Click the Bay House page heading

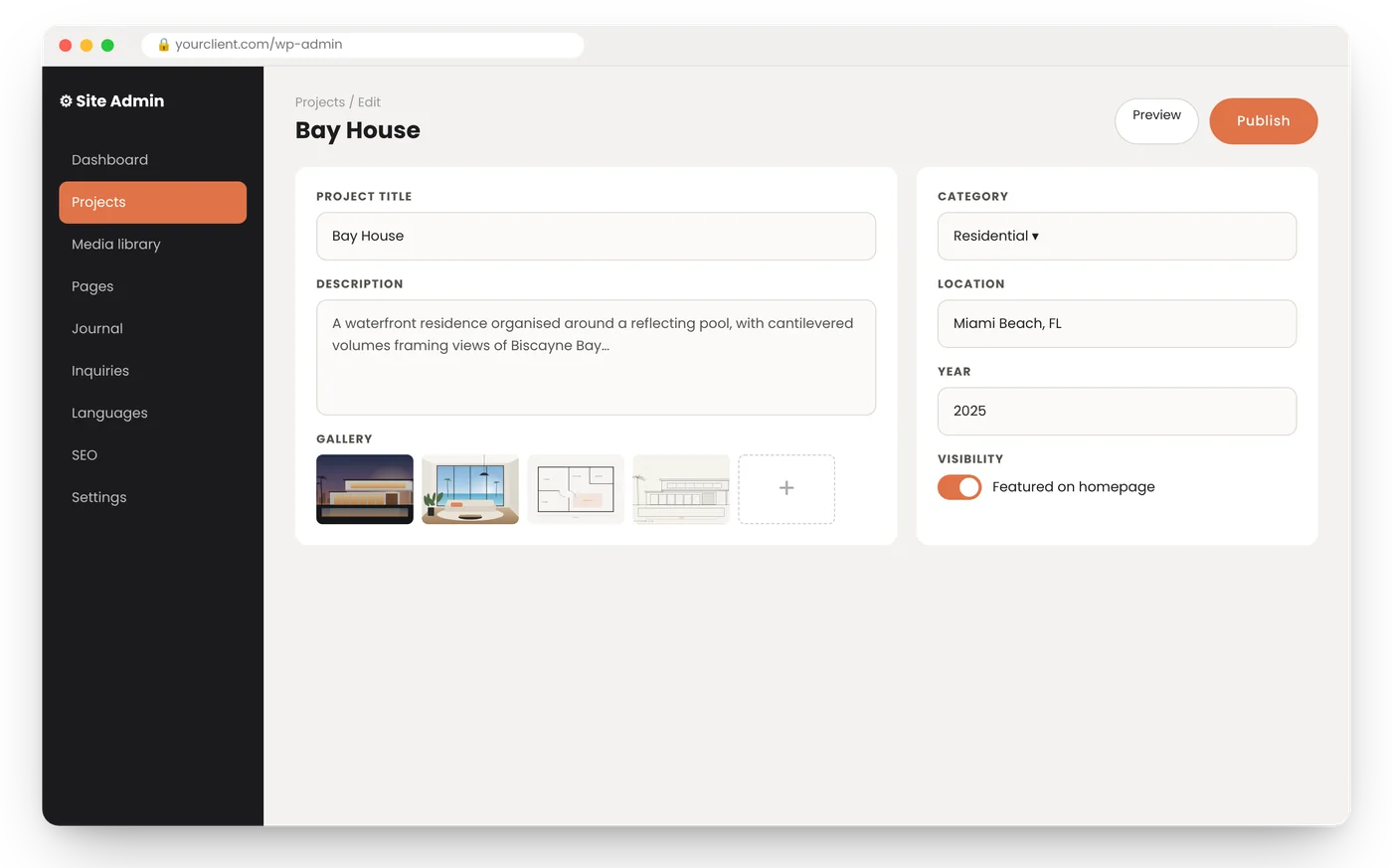(x=358, y=130)
